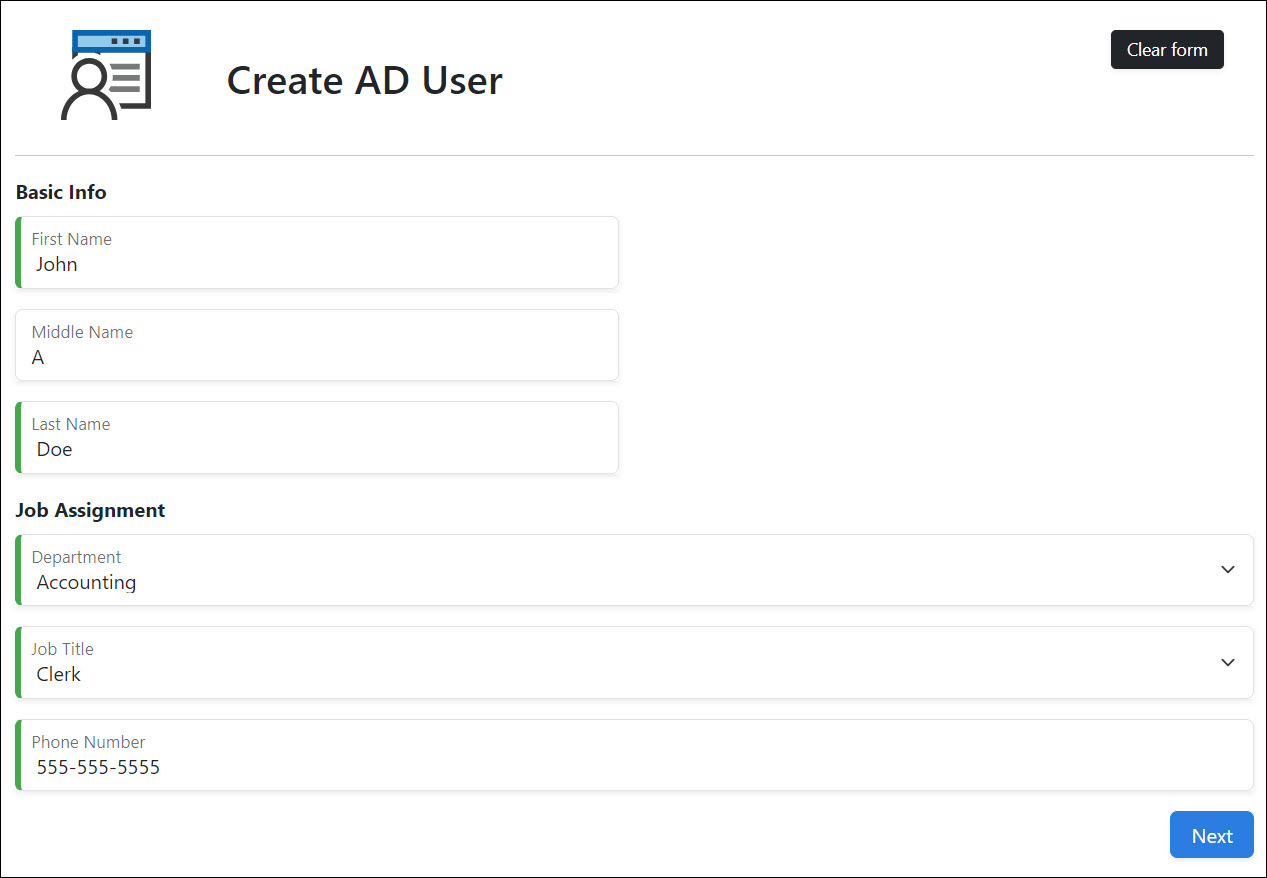Click the Job Title floating label text
The height and width of the screenshot is (878, 1267).
(62, 649)
